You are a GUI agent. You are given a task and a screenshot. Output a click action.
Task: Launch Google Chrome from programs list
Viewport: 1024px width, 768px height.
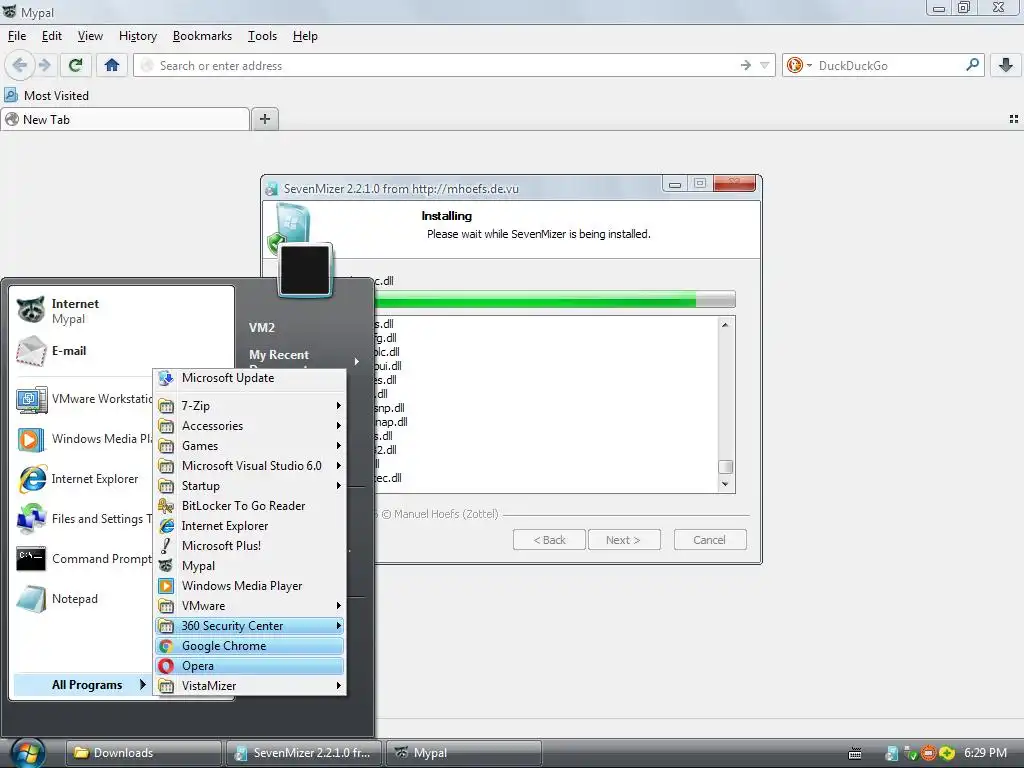pos(250,646)
